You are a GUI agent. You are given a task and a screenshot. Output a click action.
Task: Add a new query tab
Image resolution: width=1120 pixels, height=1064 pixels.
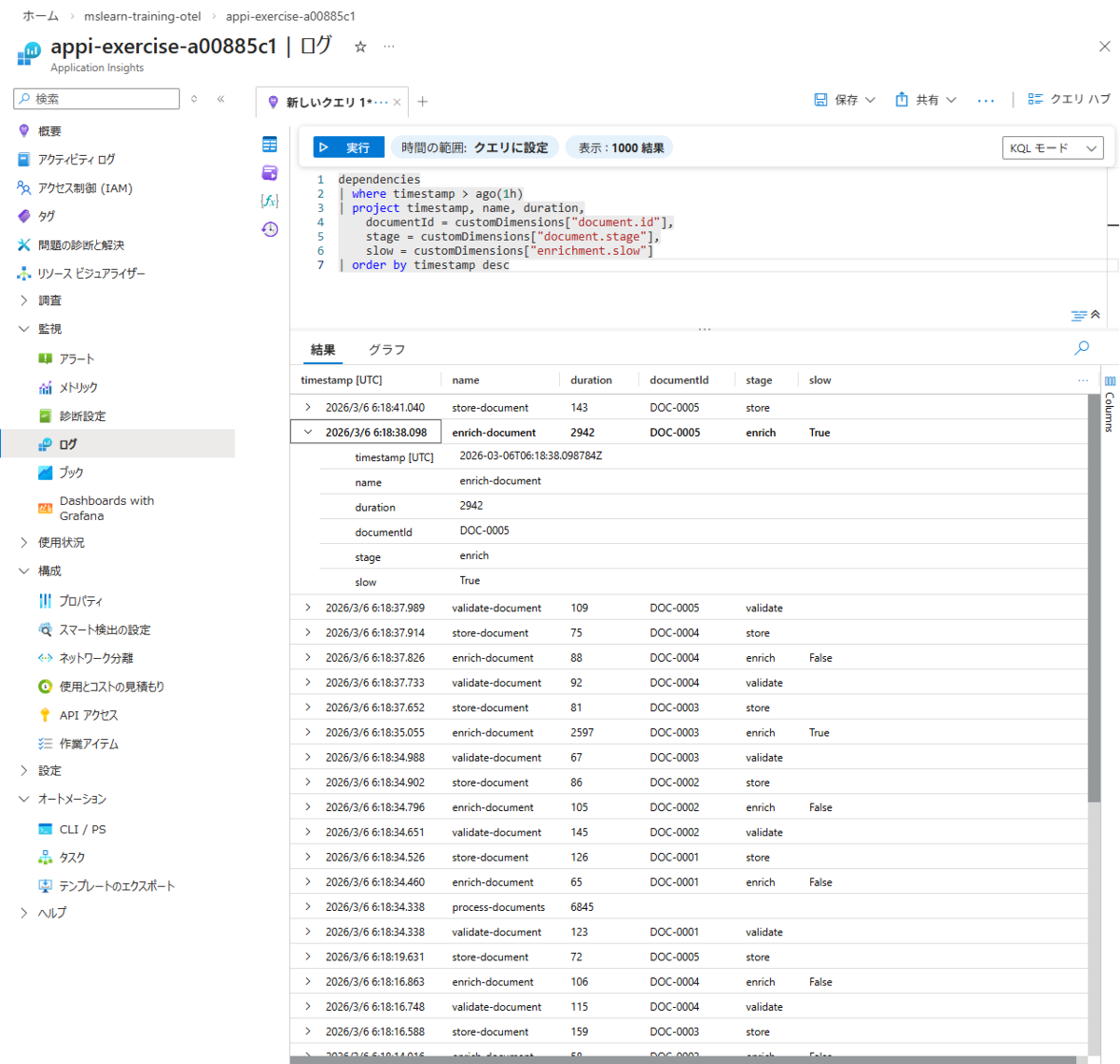coord(423,102)
